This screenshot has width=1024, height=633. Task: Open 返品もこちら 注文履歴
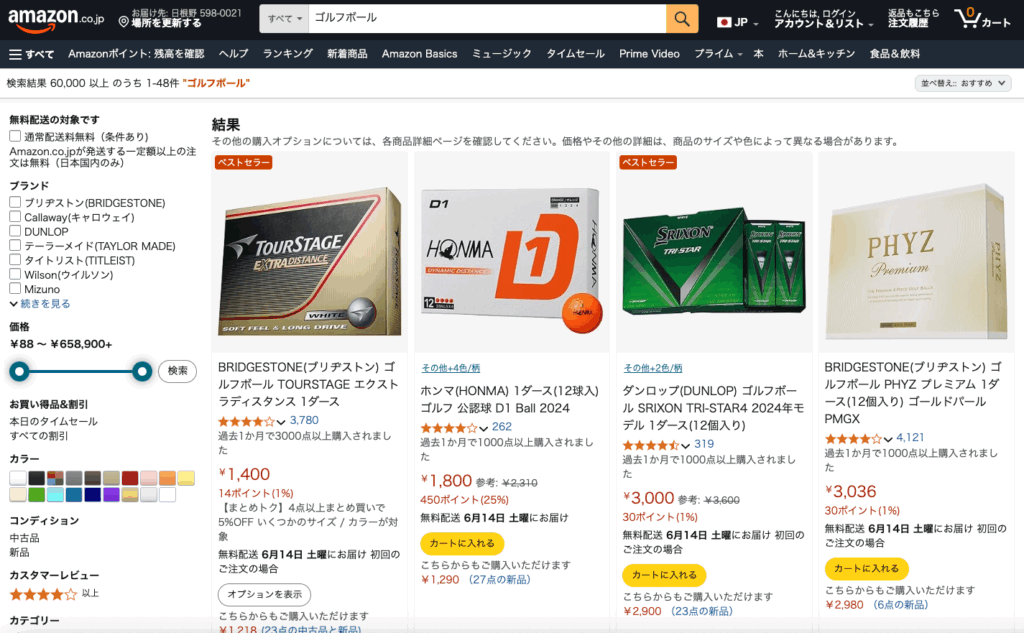tap(913, 19)
